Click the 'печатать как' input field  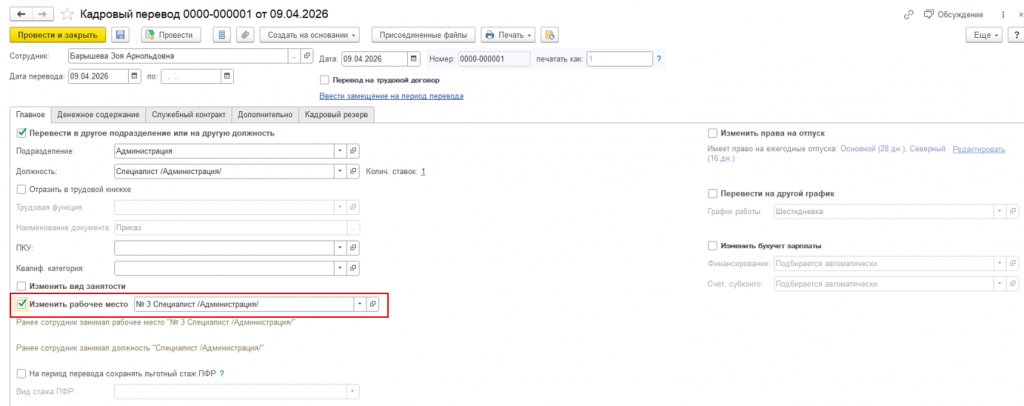pyautogui.click(x=619, y=59)
